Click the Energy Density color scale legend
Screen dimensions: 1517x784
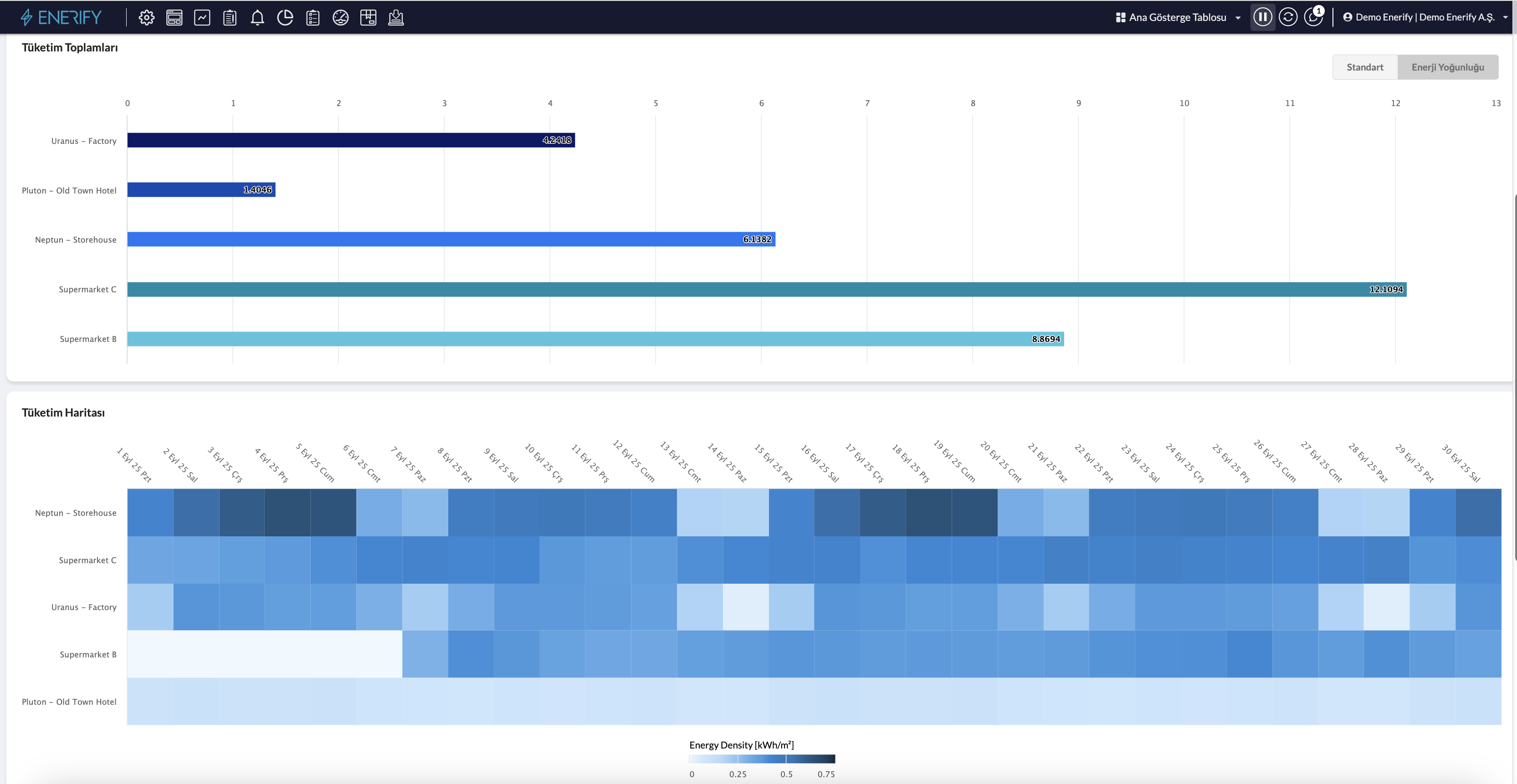[761, 759]
